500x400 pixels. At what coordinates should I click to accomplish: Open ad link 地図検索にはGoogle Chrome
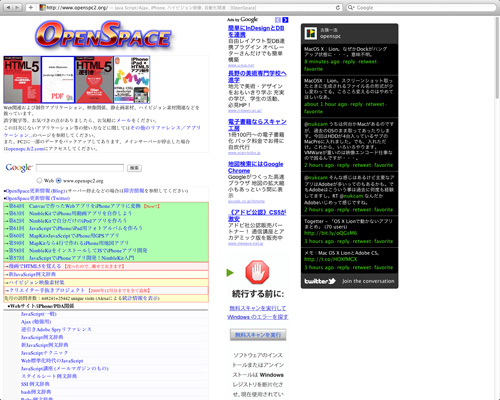tap(256, 167)
